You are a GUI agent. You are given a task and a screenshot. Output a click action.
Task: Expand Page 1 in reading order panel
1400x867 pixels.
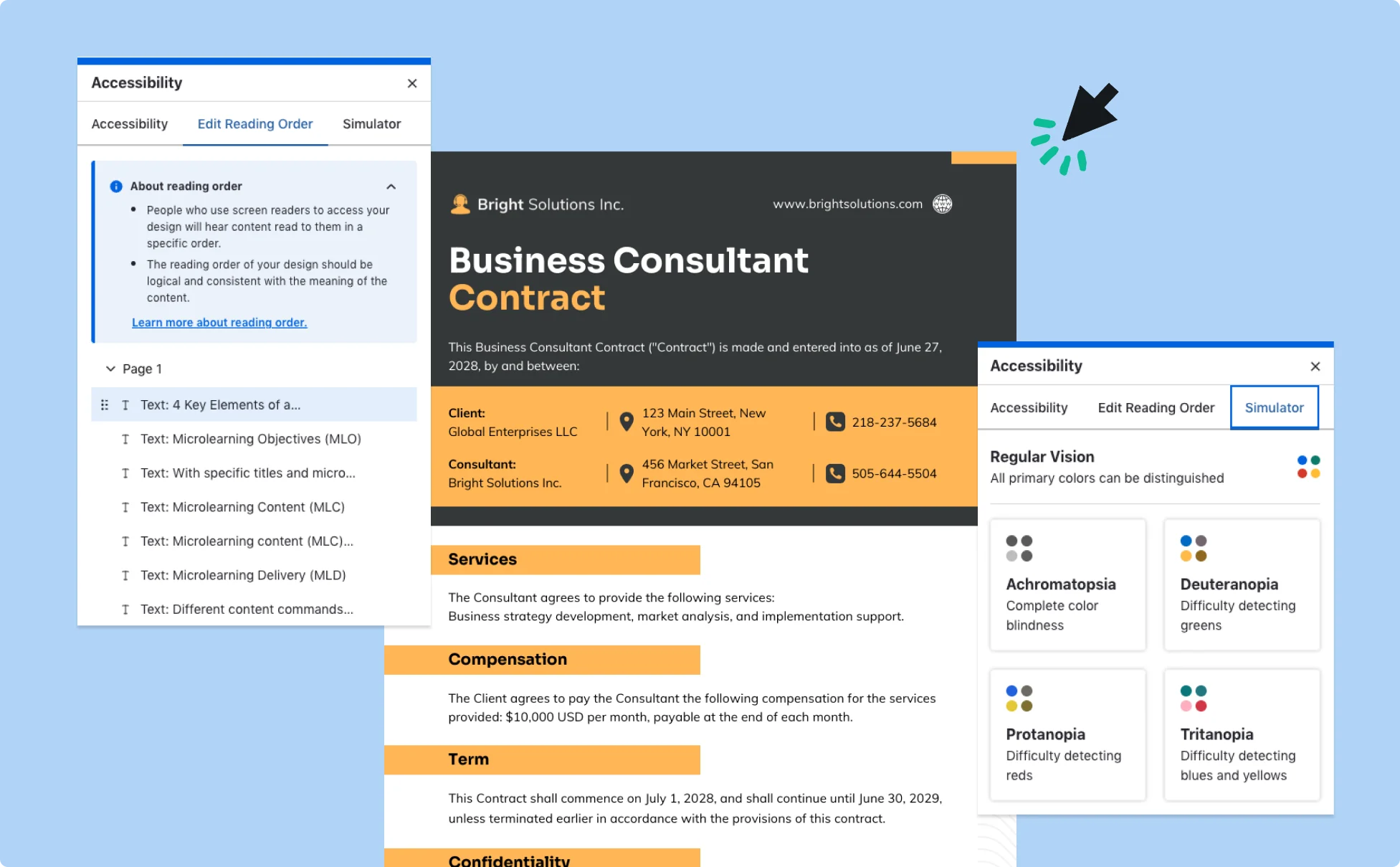111,368
